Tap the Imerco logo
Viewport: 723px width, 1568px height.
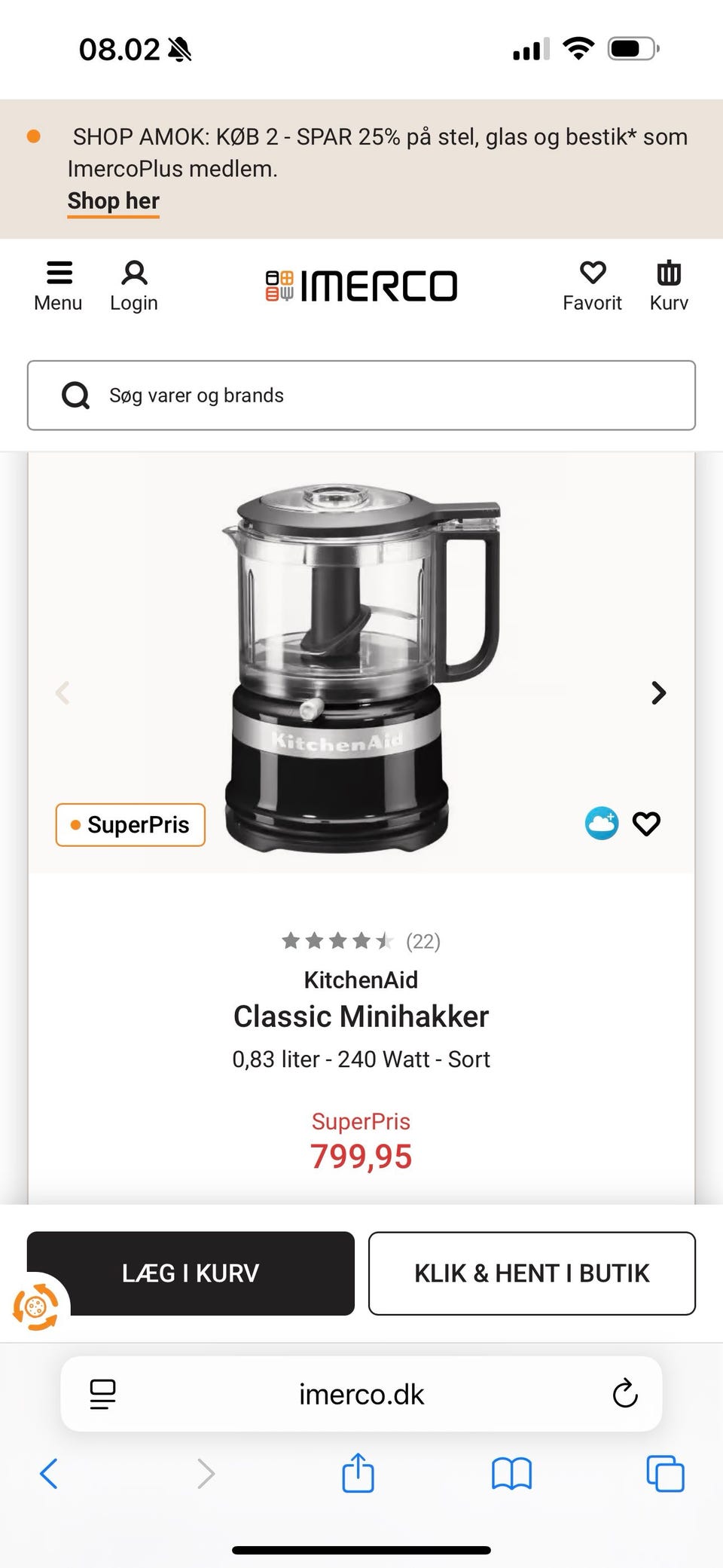pyautogui.click(x=361, y=286)
